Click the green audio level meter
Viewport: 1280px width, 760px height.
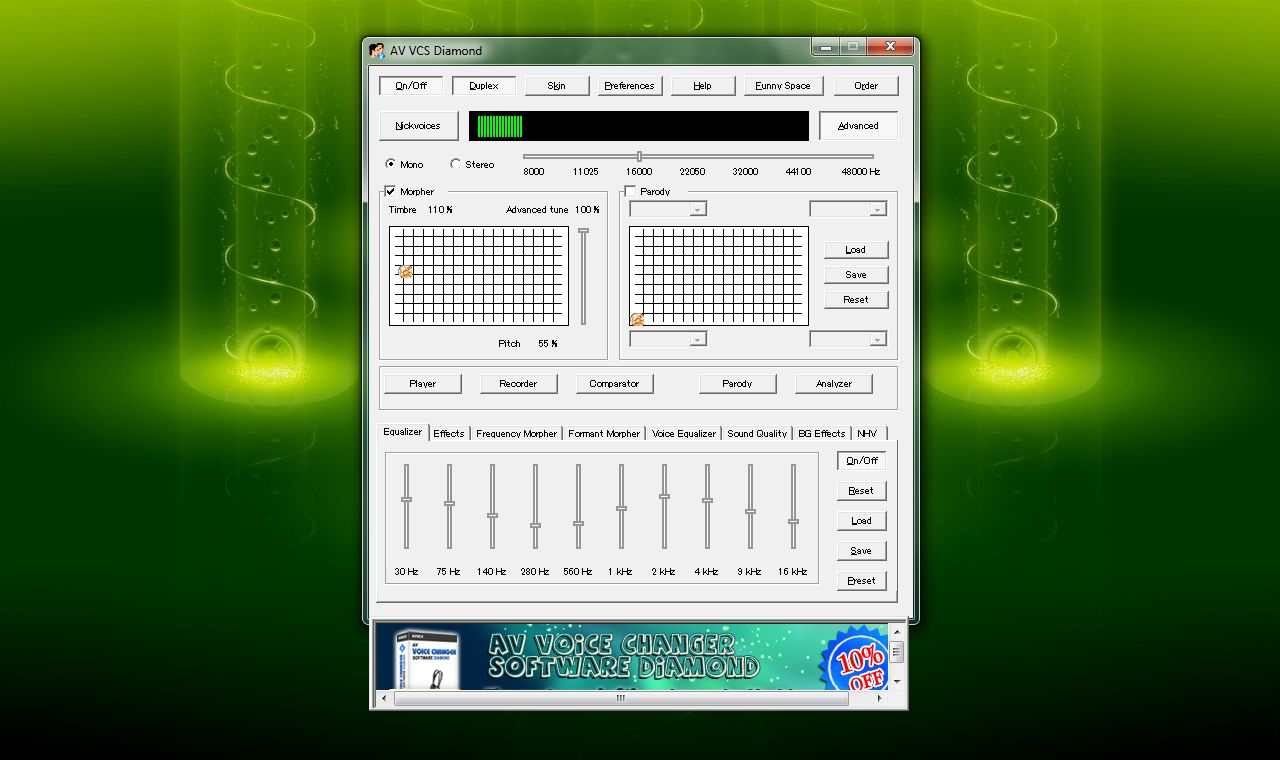(x=639, y=126)
